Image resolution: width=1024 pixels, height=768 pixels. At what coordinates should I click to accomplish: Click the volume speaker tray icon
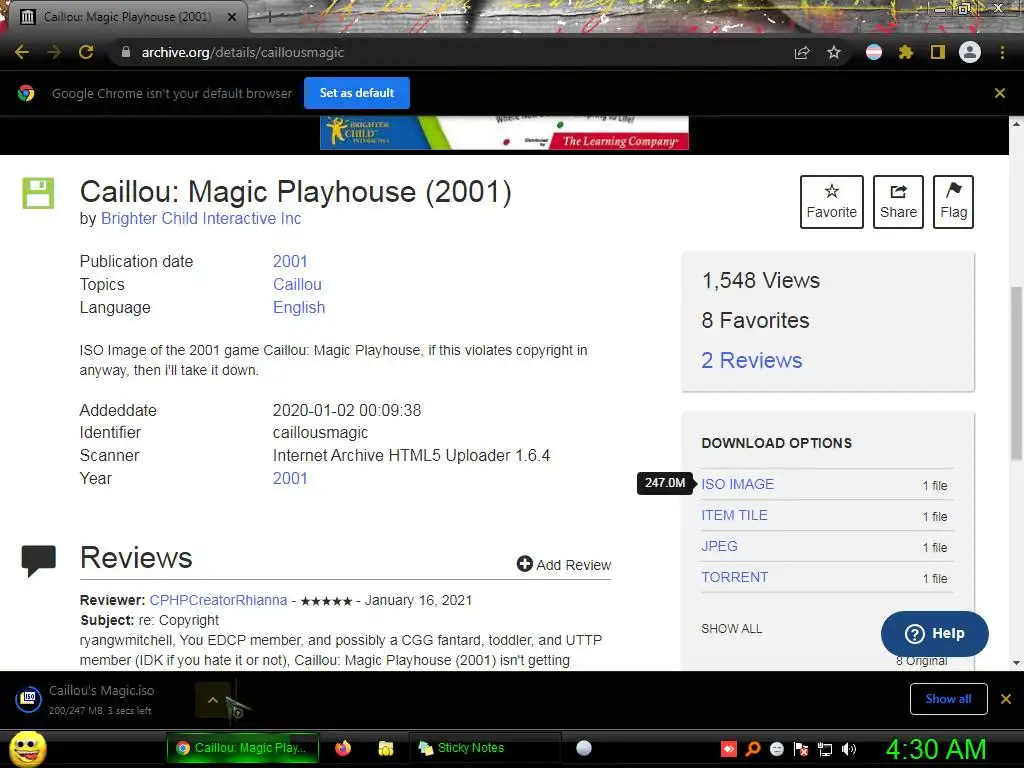(x=849, y=749)
